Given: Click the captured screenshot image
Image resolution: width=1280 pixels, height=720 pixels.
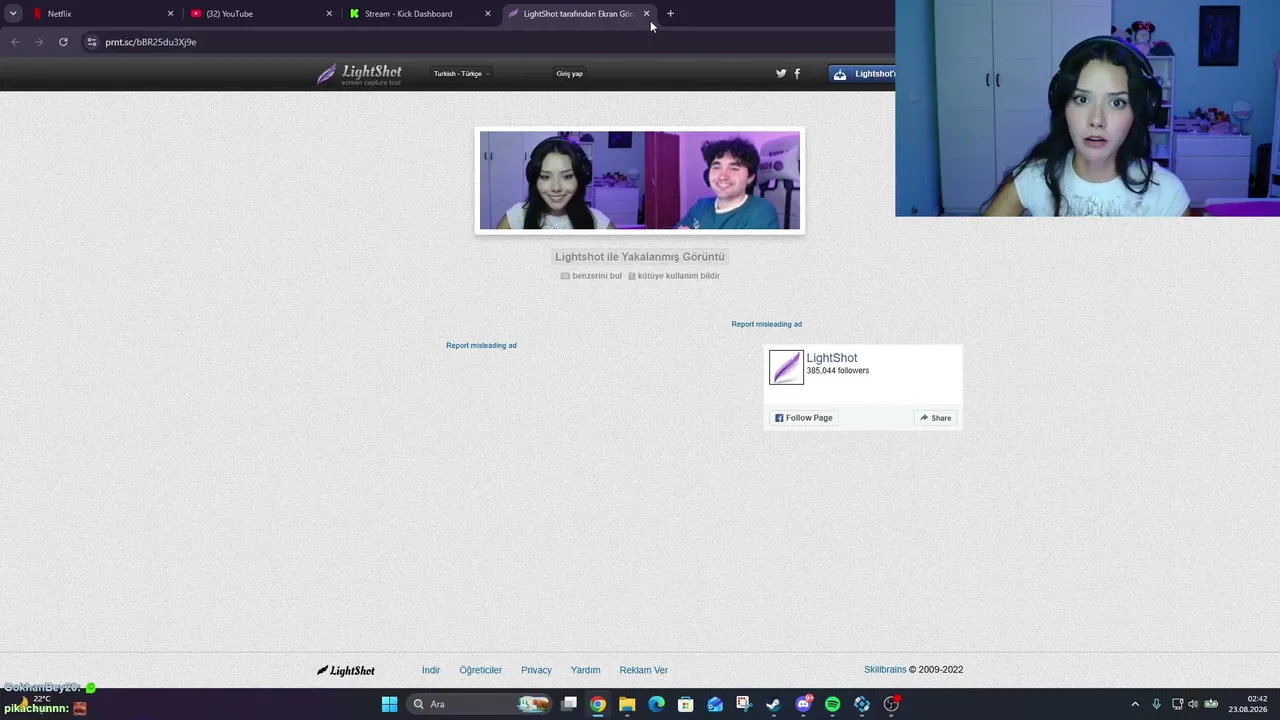Looking at the screenshot, I should tap(640, 181).
